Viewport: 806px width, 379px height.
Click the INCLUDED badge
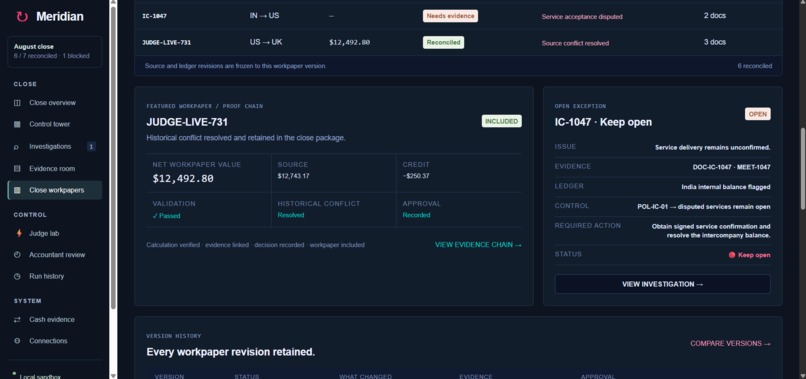(x=502, y=121)
